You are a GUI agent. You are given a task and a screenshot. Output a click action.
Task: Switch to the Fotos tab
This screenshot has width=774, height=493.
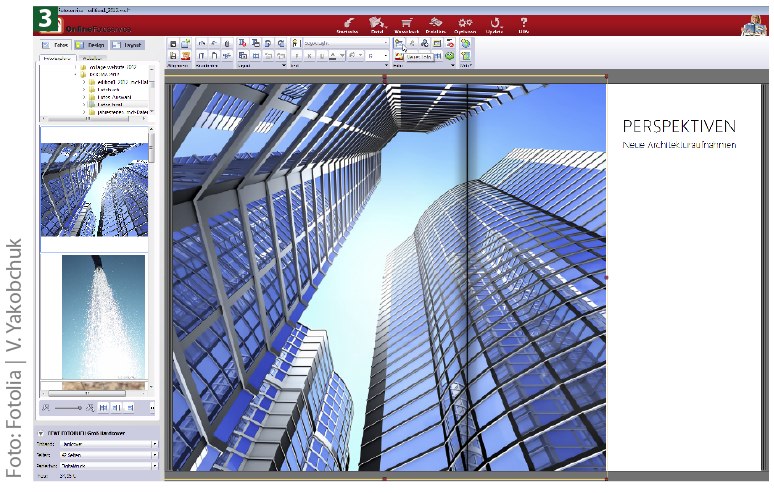tap(55, 45)
